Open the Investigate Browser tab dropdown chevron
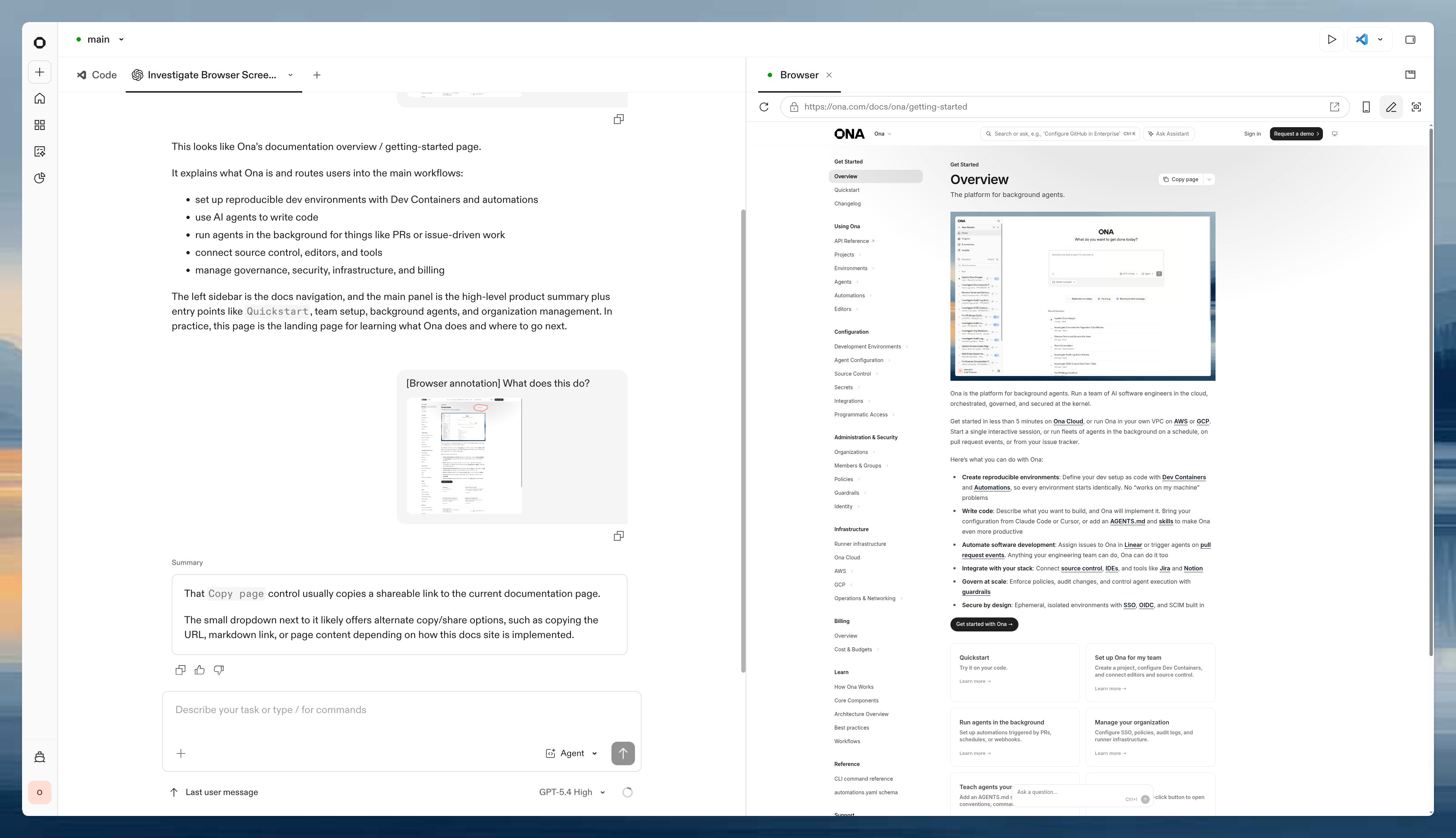The width and height of the screenshot is (1456, 838). (290, 75)
